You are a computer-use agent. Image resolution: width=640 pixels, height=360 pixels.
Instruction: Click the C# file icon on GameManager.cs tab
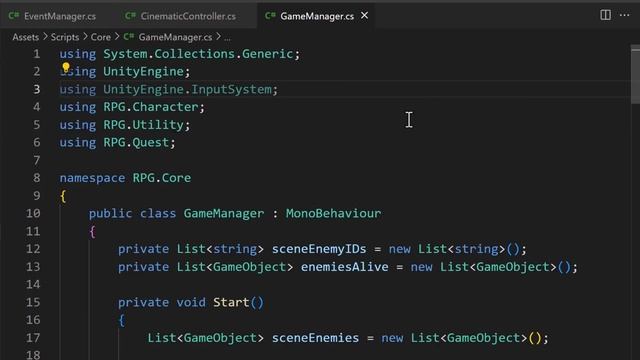click(270, 16)
